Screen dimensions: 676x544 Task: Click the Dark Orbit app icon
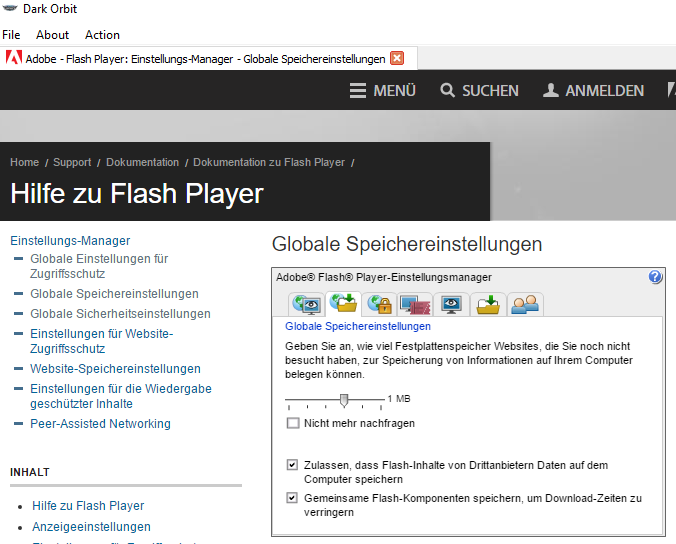click(10, 8)
